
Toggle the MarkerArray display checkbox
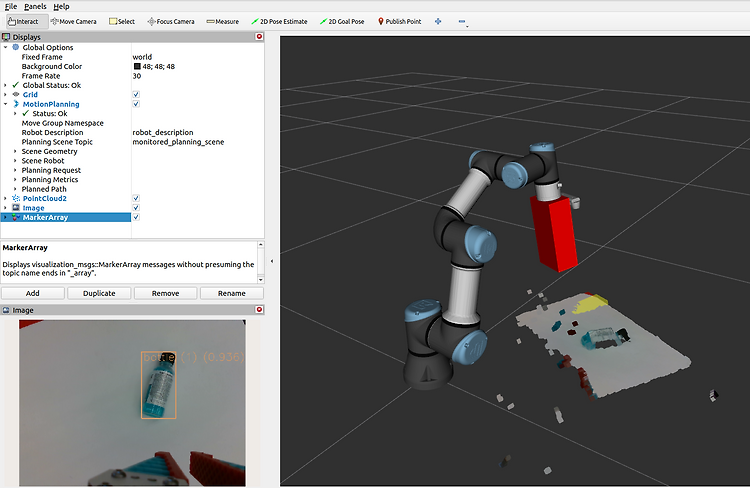pyautogui.click(x=136, y=217)
